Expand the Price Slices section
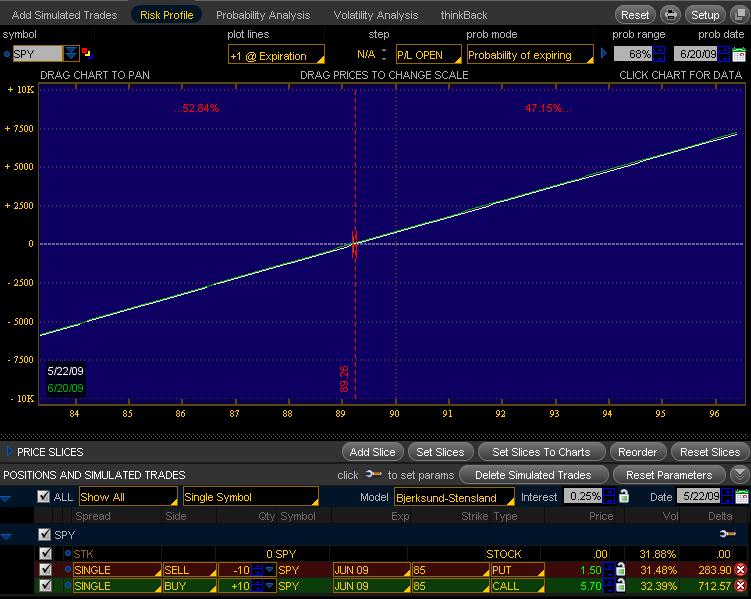Image resolution: width=751 pixels, height=599 pixels. 10,452
